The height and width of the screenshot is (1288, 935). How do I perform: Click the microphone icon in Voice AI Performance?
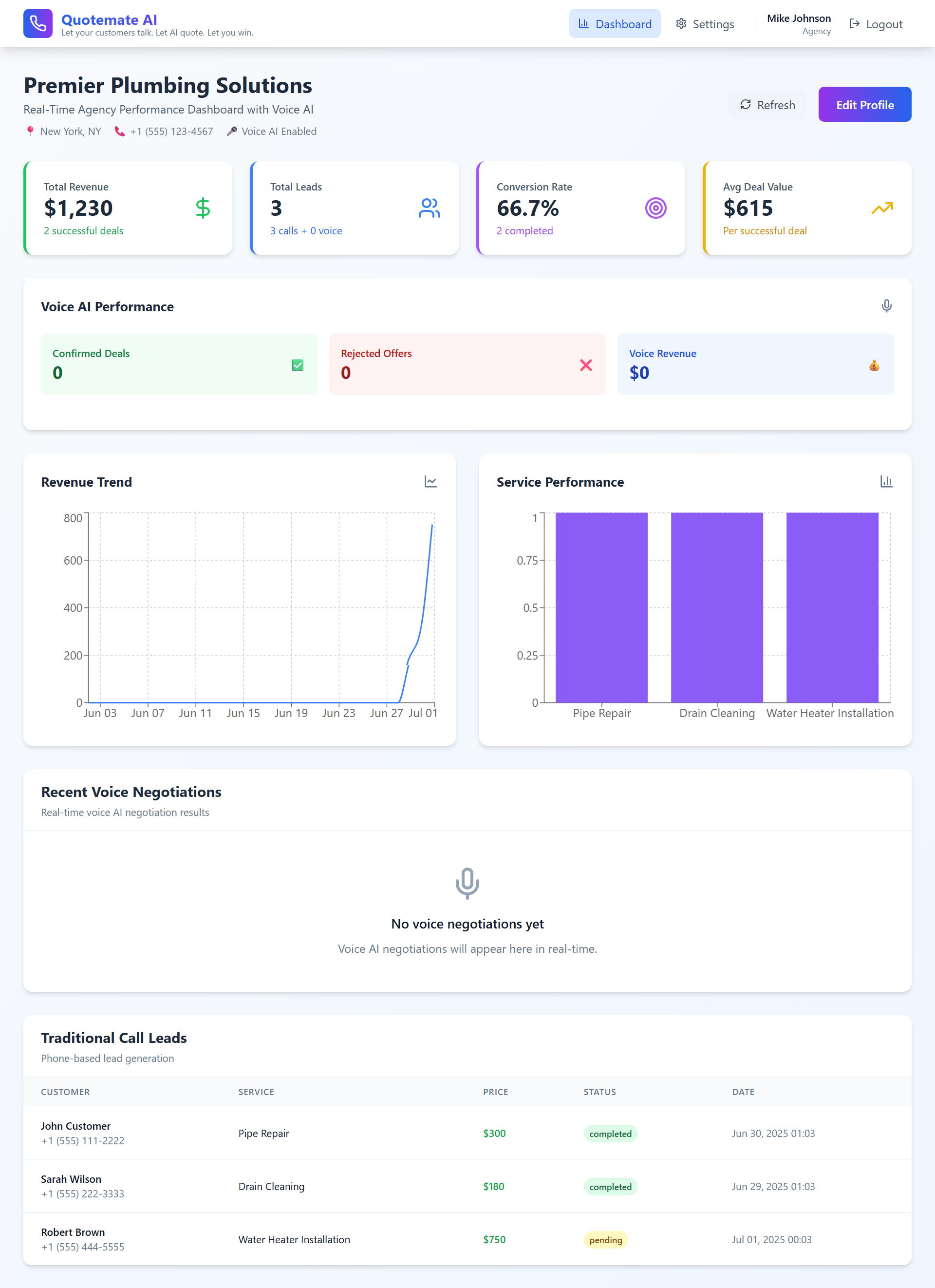click(886, 306)
